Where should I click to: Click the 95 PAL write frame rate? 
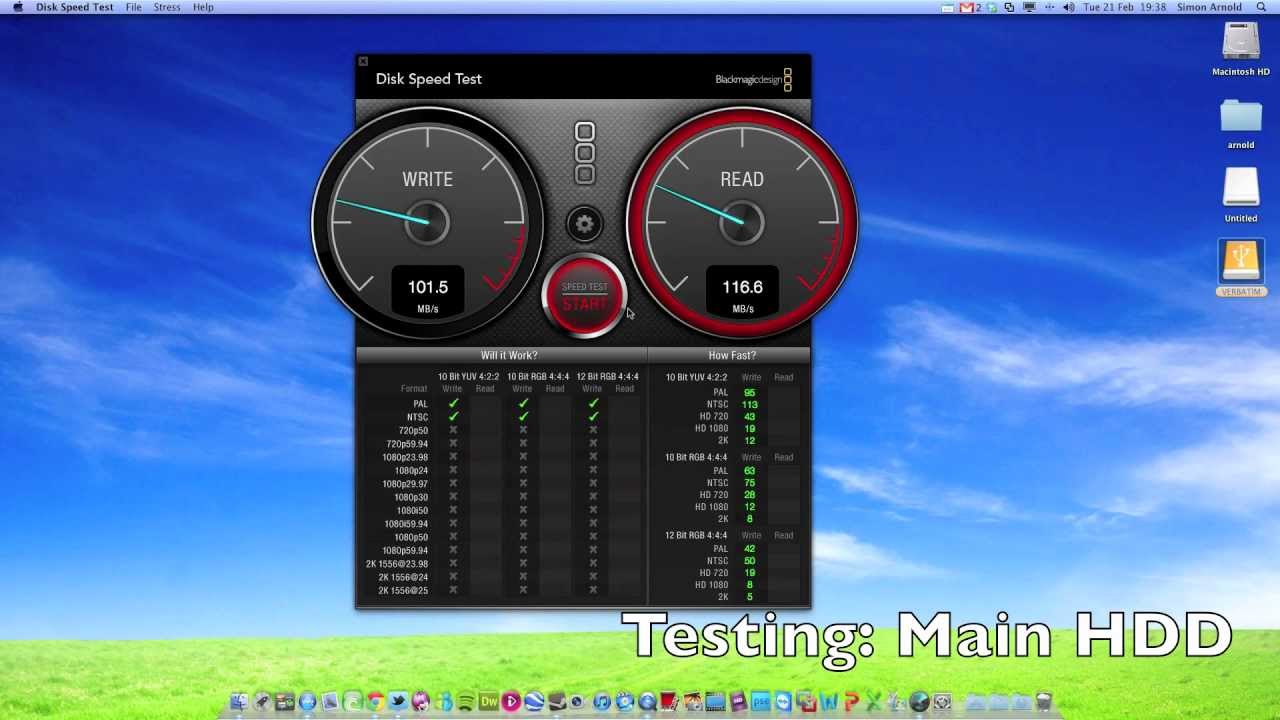(x=750, y=393)
